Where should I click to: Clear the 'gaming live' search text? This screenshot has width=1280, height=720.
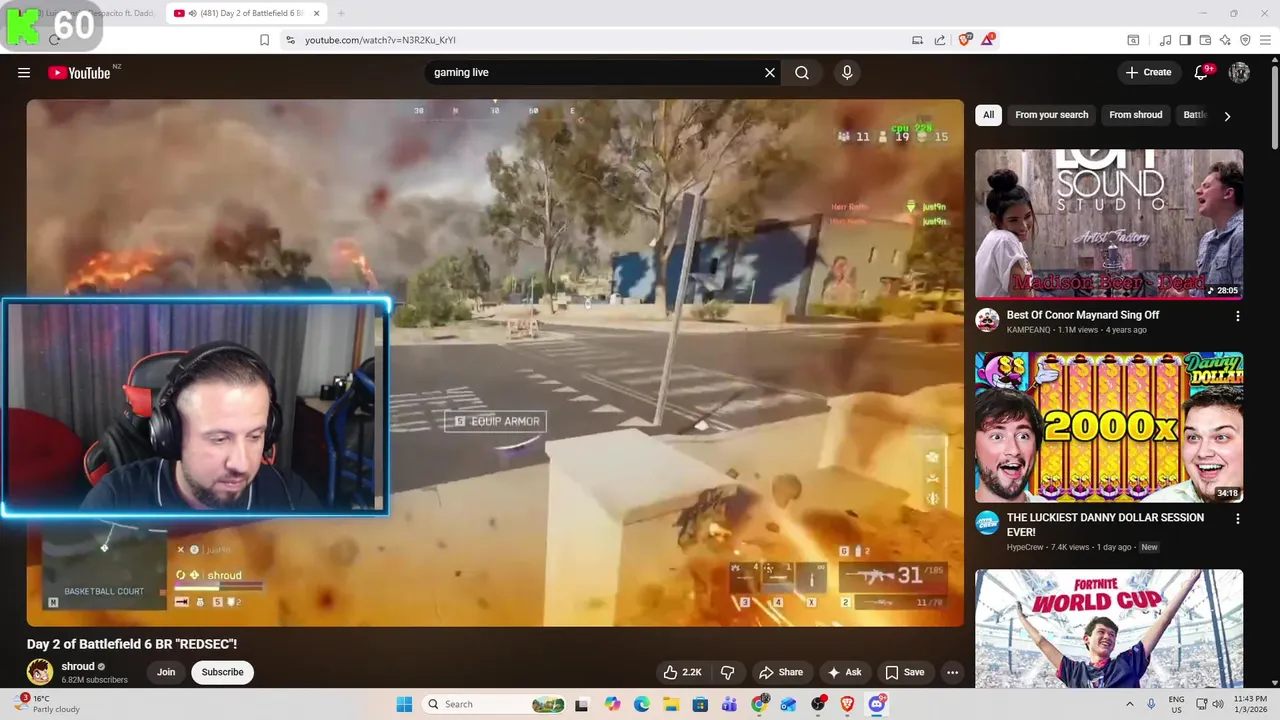click(x=770, y=72)
